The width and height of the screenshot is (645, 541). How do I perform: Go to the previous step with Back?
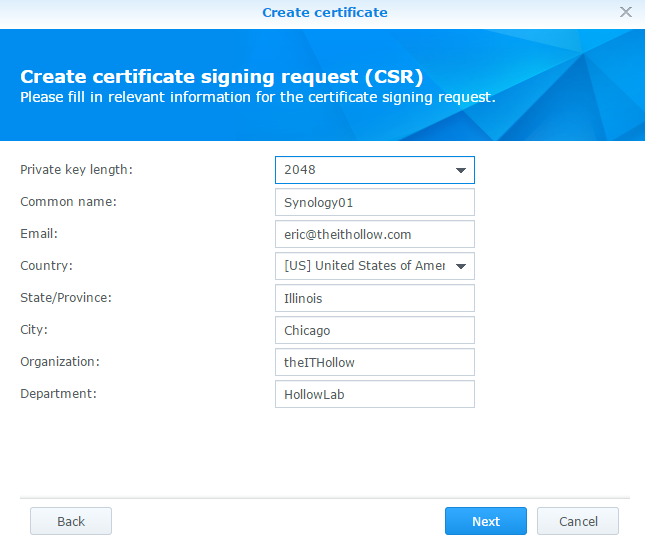coord(71,521)
